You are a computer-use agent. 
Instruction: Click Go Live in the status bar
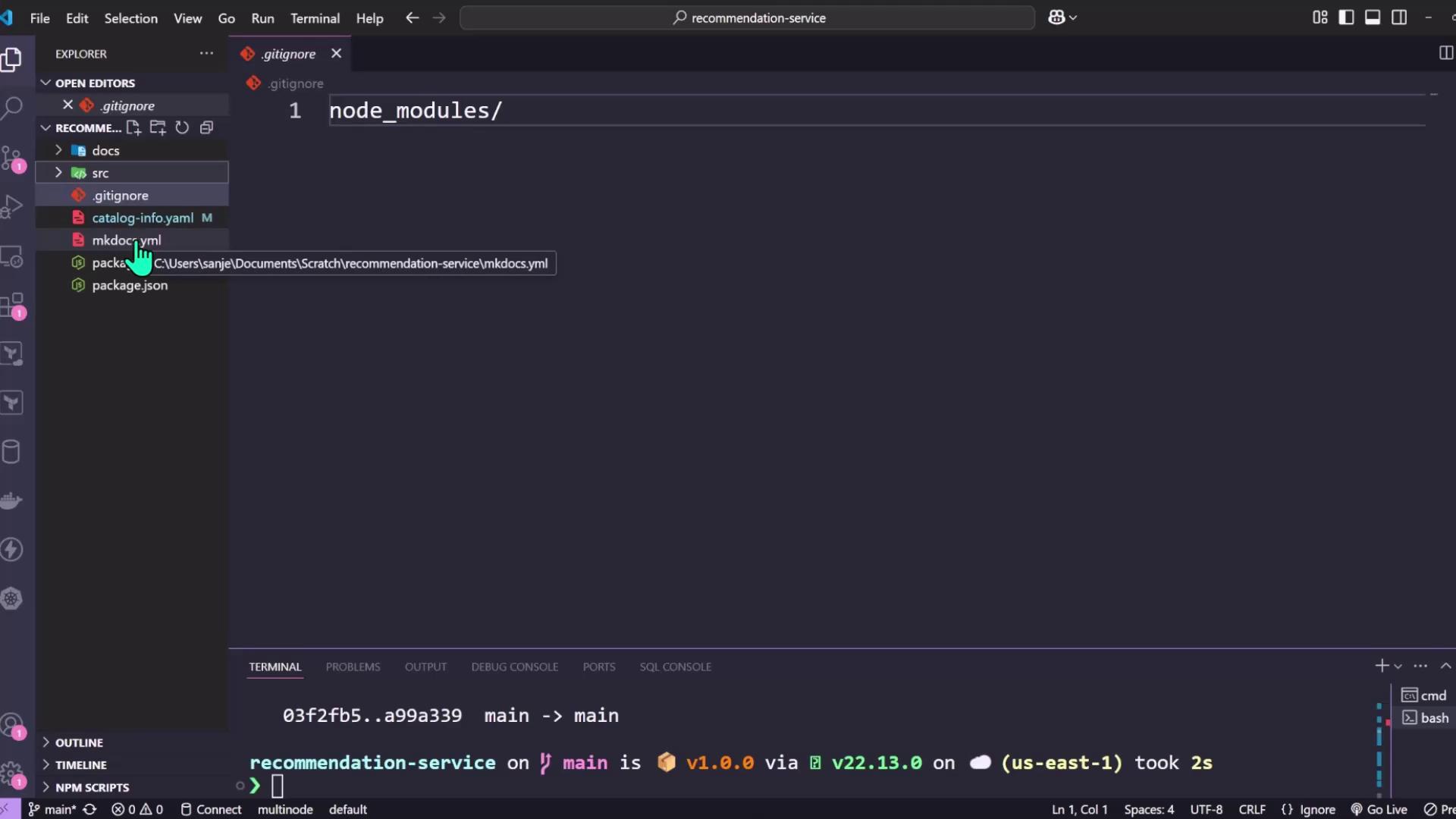[x=1379, y=809]
